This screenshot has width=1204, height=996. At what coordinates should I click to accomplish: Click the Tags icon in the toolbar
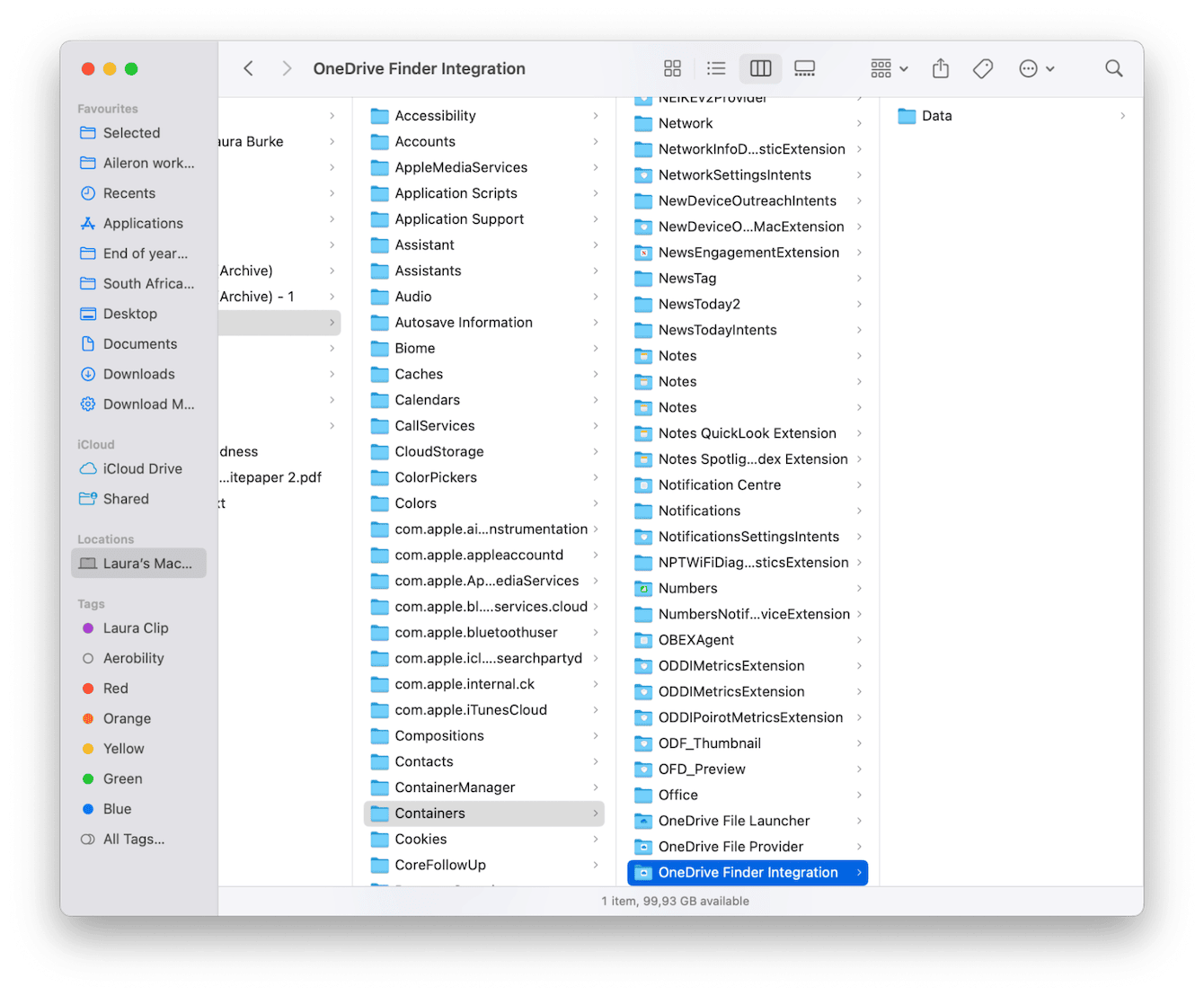pyautogui.click(x=982, y=68)
